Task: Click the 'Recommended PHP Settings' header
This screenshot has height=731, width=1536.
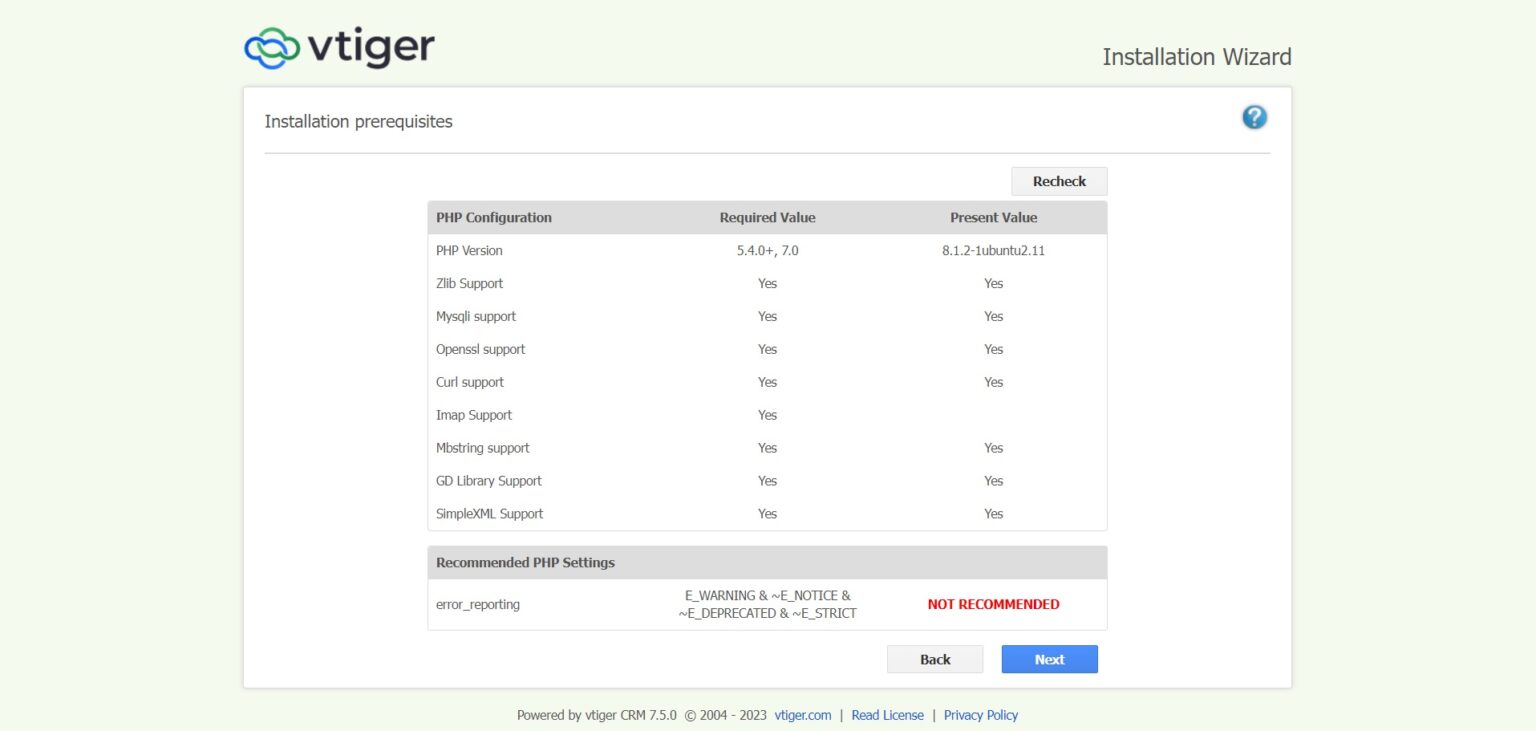Action: (526, 562)
